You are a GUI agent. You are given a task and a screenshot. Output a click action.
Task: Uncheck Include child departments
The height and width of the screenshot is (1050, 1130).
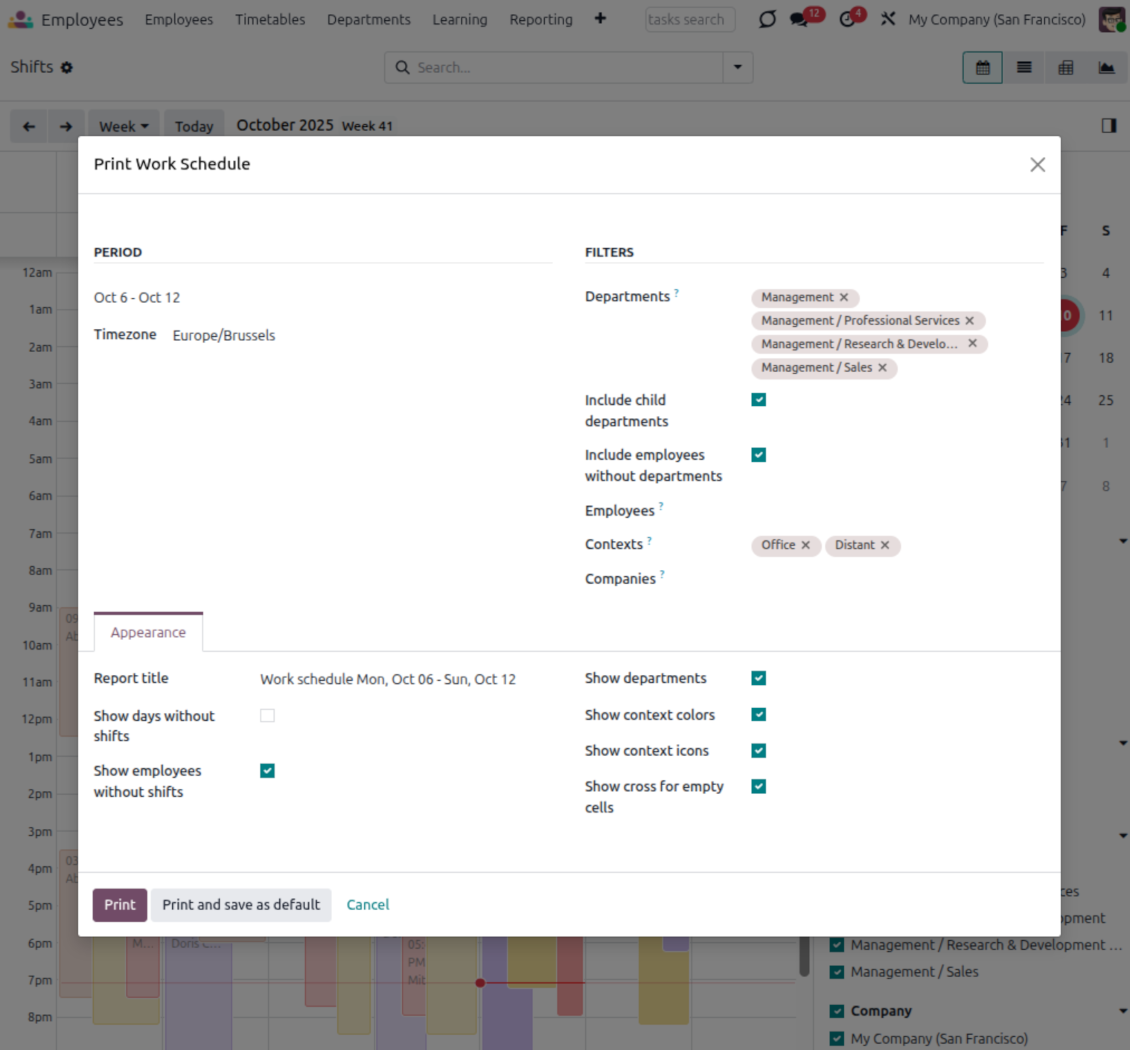pyautogui.click(x=759, y=400)
